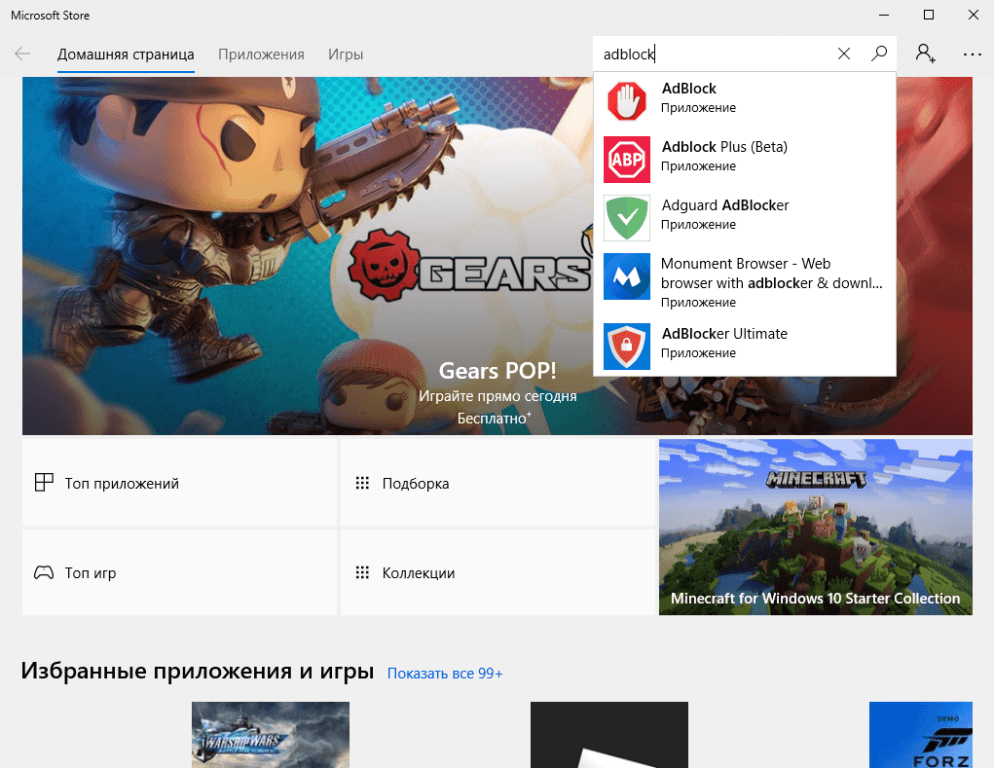Open the Forza demo thumbnail
The image size is (994, 768).
pyautogui.click(x=920, y=734)
